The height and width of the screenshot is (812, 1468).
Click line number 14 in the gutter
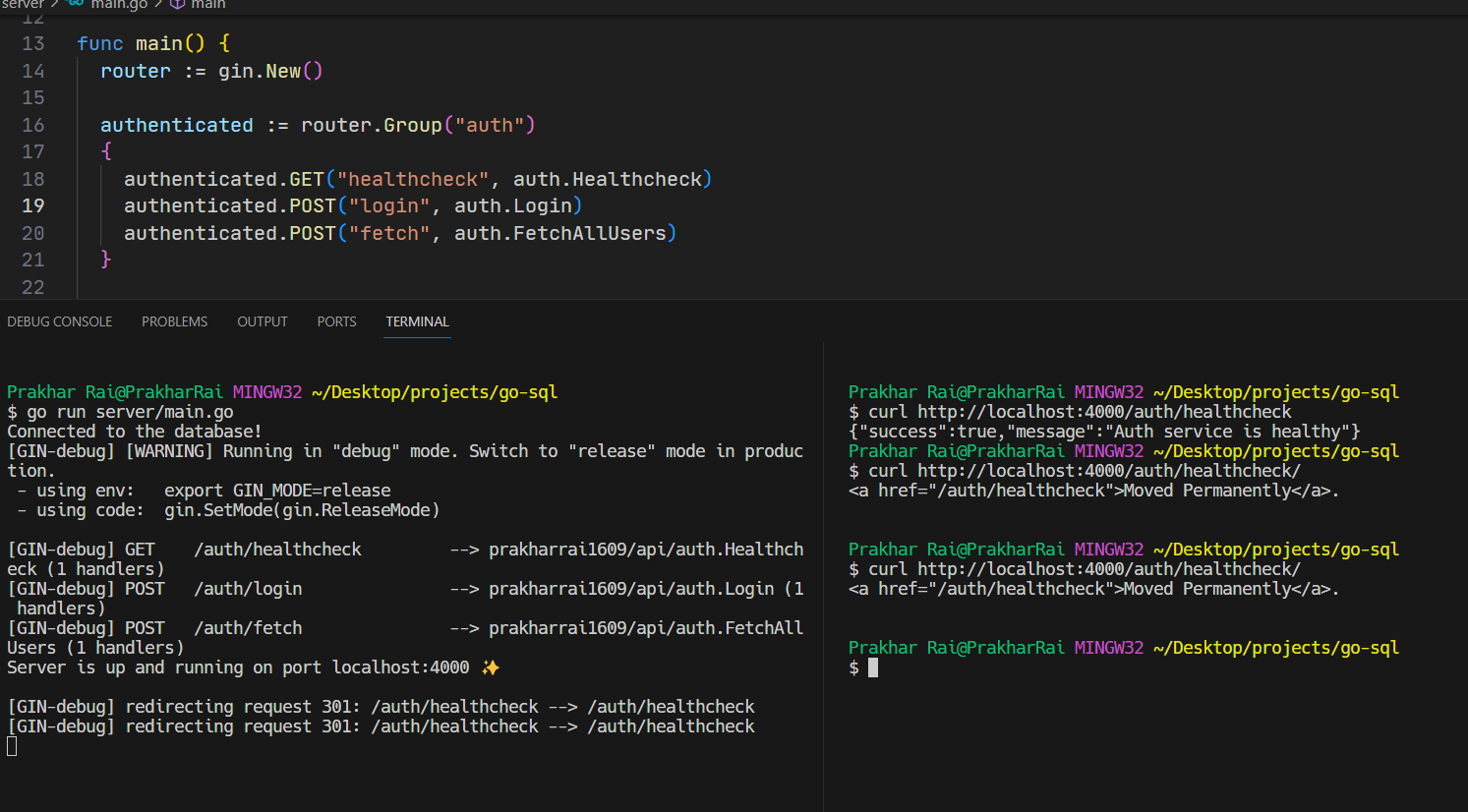pos(33,71)
